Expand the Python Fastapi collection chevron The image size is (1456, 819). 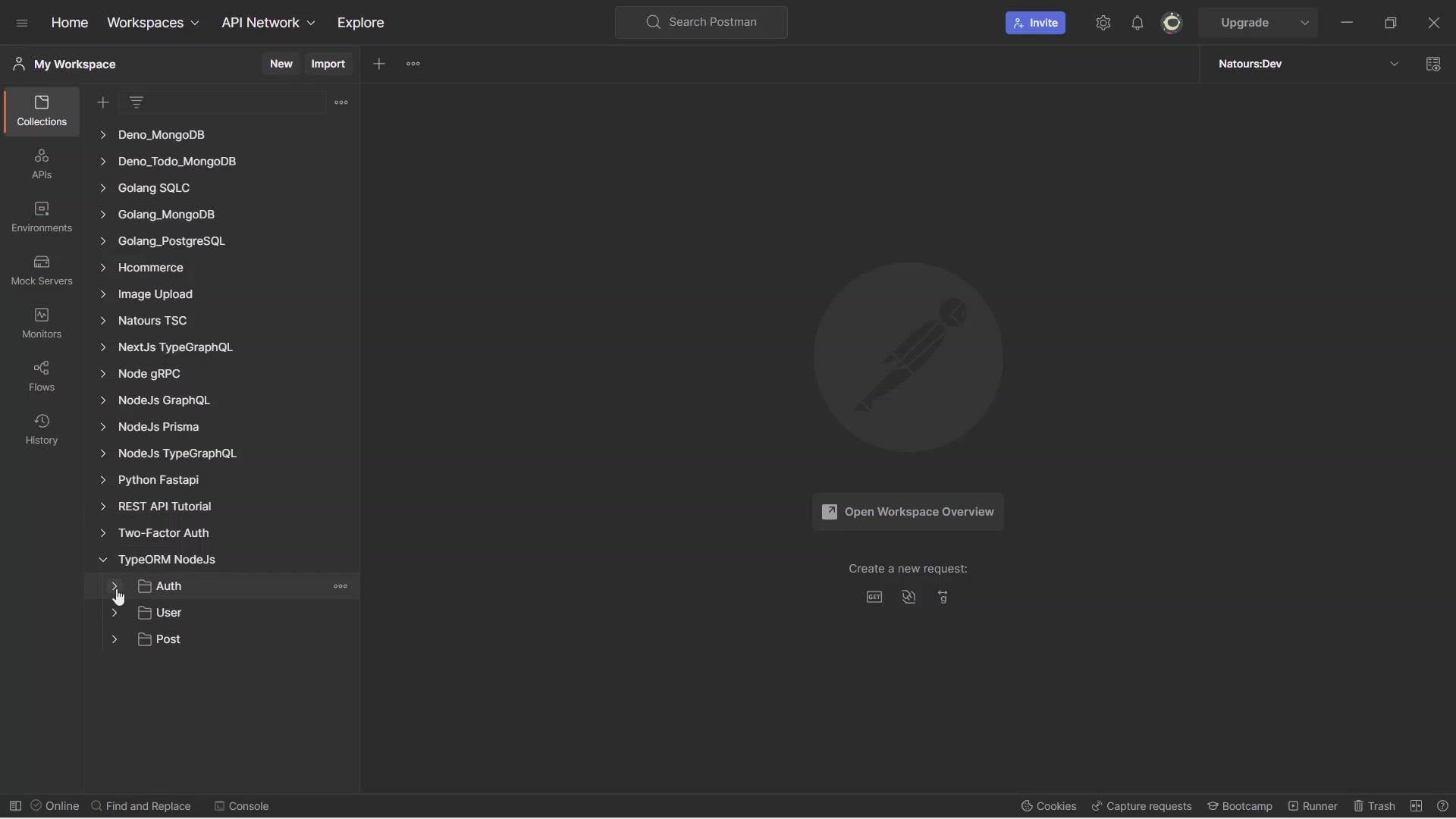(x=103, y=480)
